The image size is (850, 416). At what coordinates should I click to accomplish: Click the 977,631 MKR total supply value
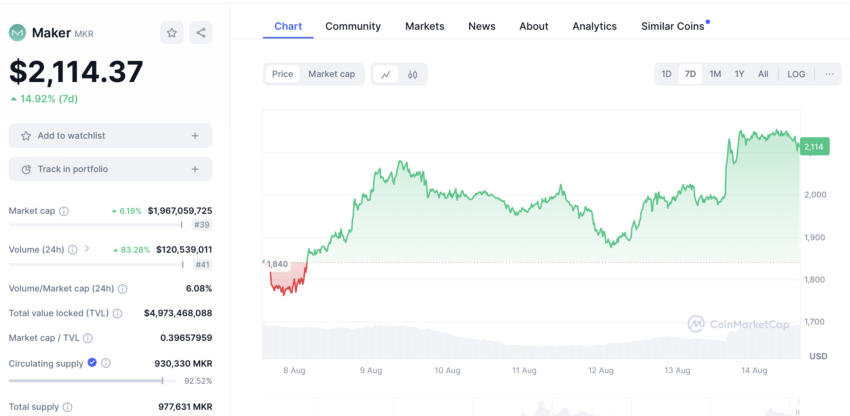click(183, 407)
